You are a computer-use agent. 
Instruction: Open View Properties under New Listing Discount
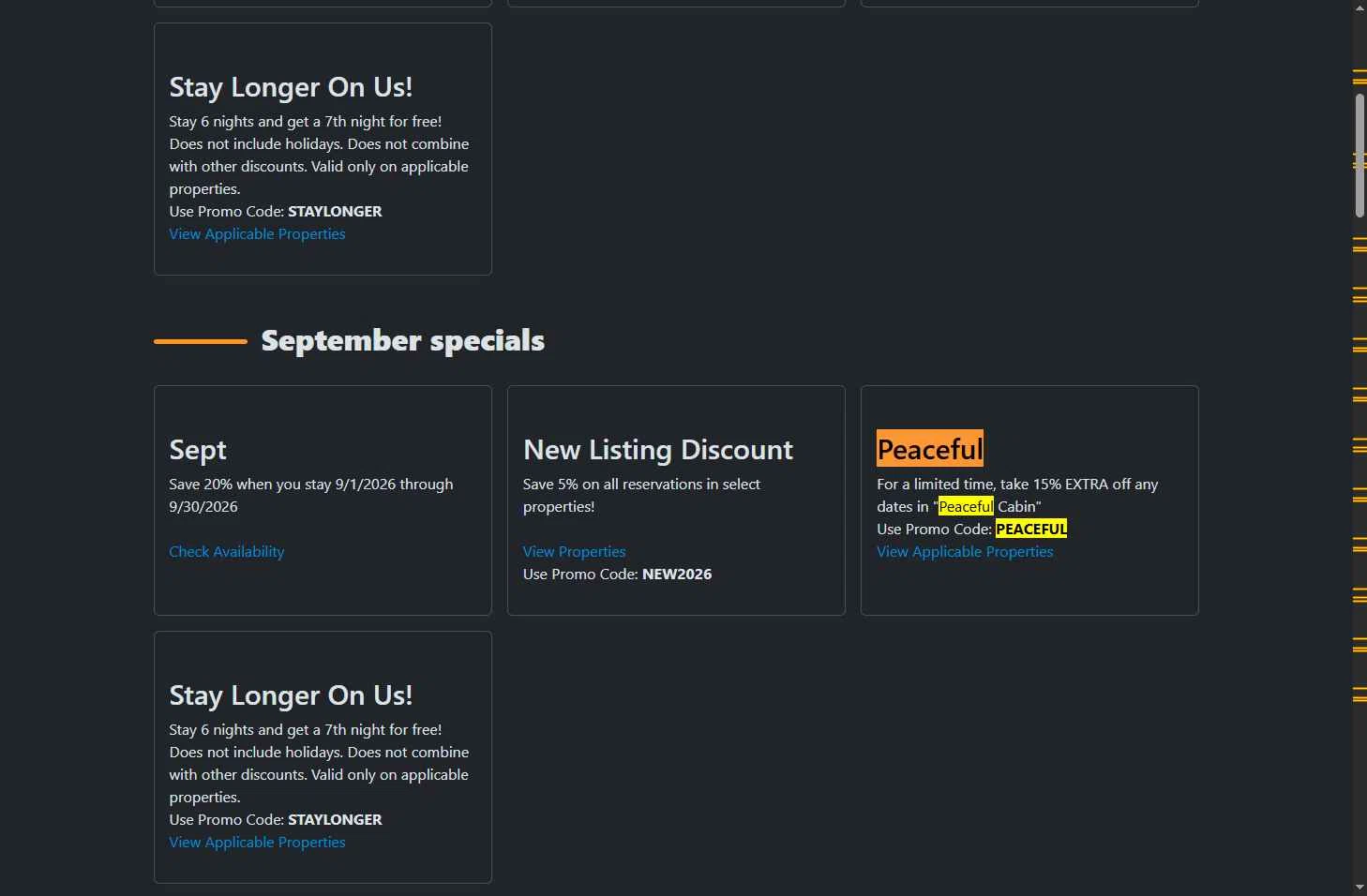coord(574,552)
